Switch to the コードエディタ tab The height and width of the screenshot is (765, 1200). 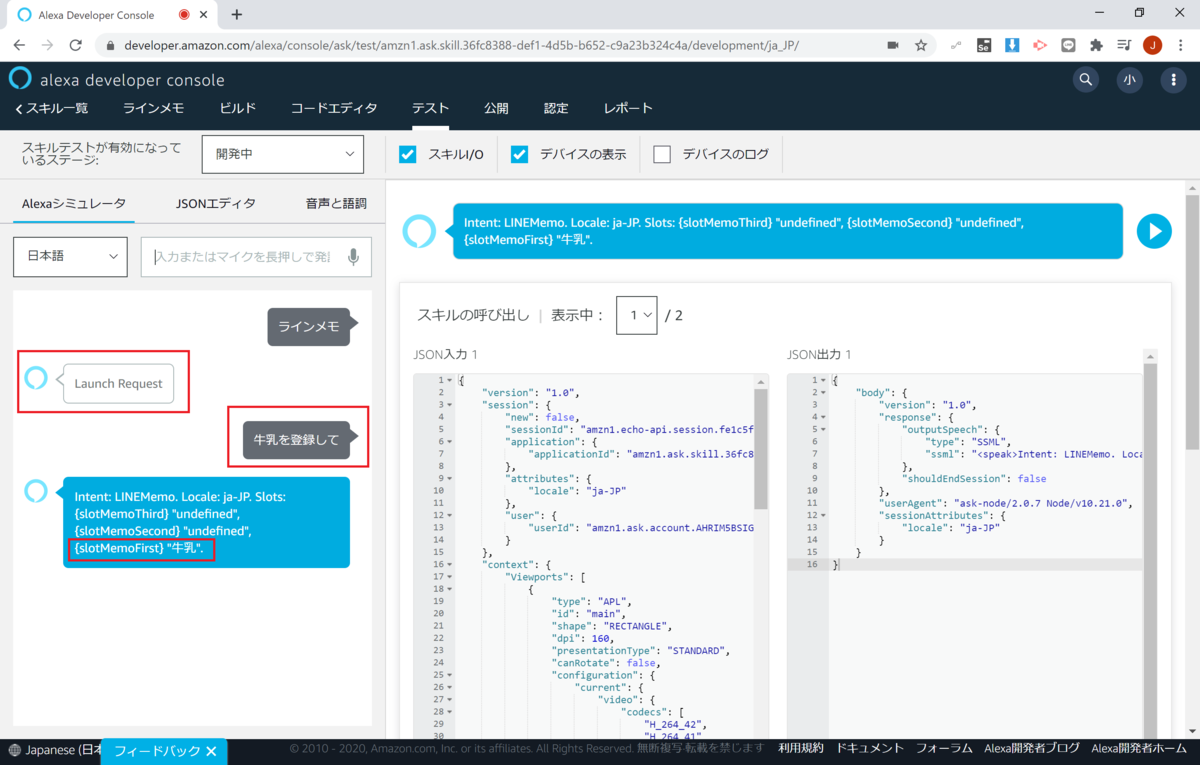pyautogui.click(x=334, y=108)
